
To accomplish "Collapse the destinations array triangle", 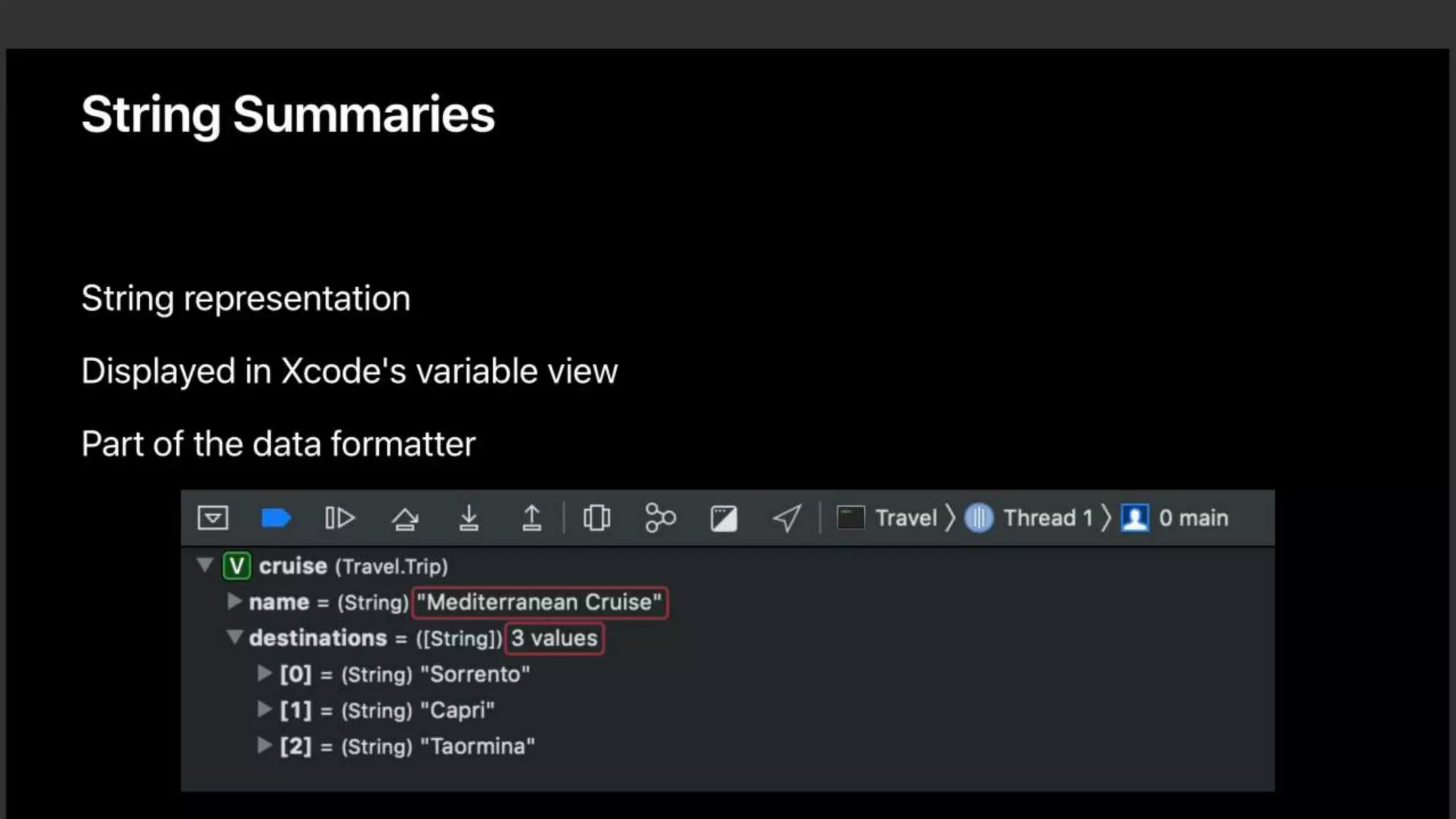I will (x=234, y=637).
